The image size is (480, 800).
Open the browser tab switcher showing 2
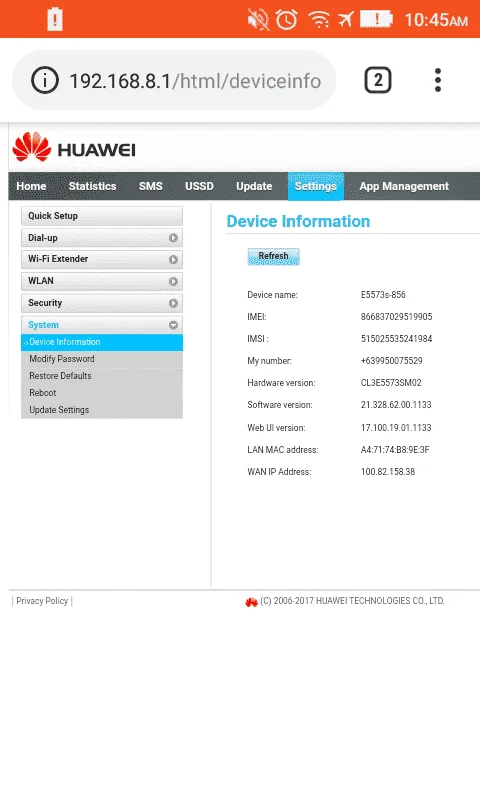[x=377, y=81]
